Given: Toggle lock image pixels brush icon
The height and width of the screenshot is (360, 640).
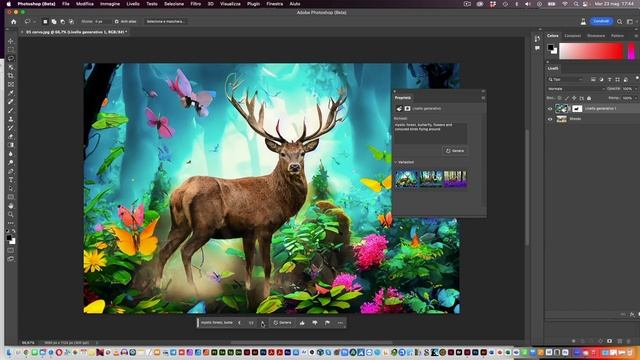Looking at the screenshot, I should (567, 98).
